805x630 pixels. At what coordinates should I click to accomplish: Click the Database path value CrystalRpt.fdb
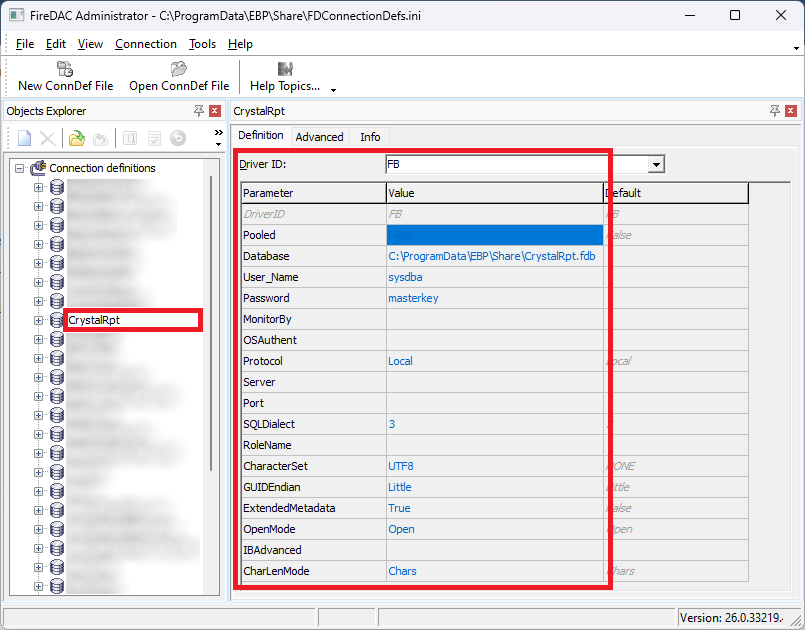tap(495, 256)
